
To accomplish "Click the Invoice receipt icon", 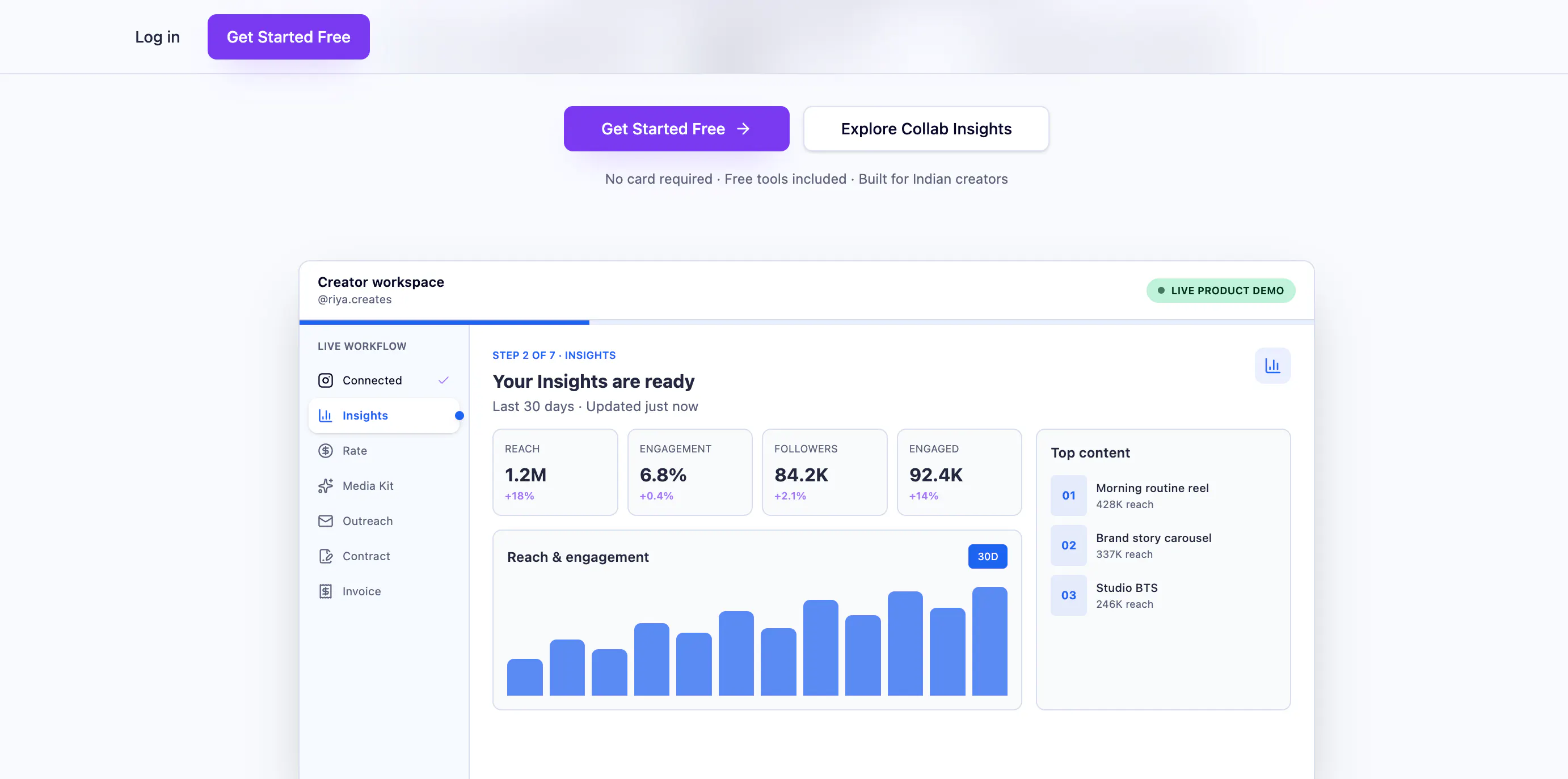I will (326, 591).
